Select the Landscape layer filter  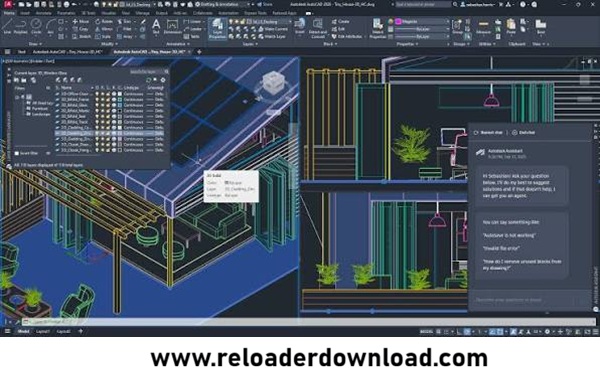38,114
